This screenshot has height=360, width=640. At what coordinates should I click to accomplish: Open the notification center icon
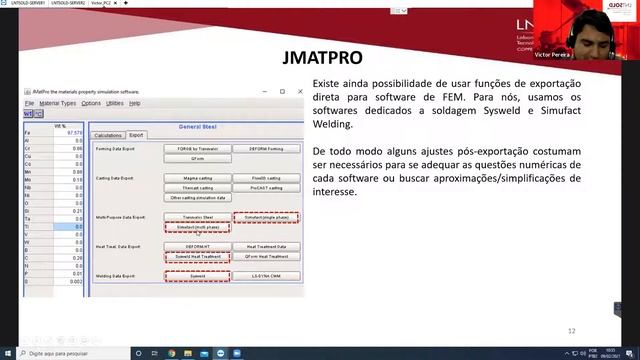(x=629, y=353)
